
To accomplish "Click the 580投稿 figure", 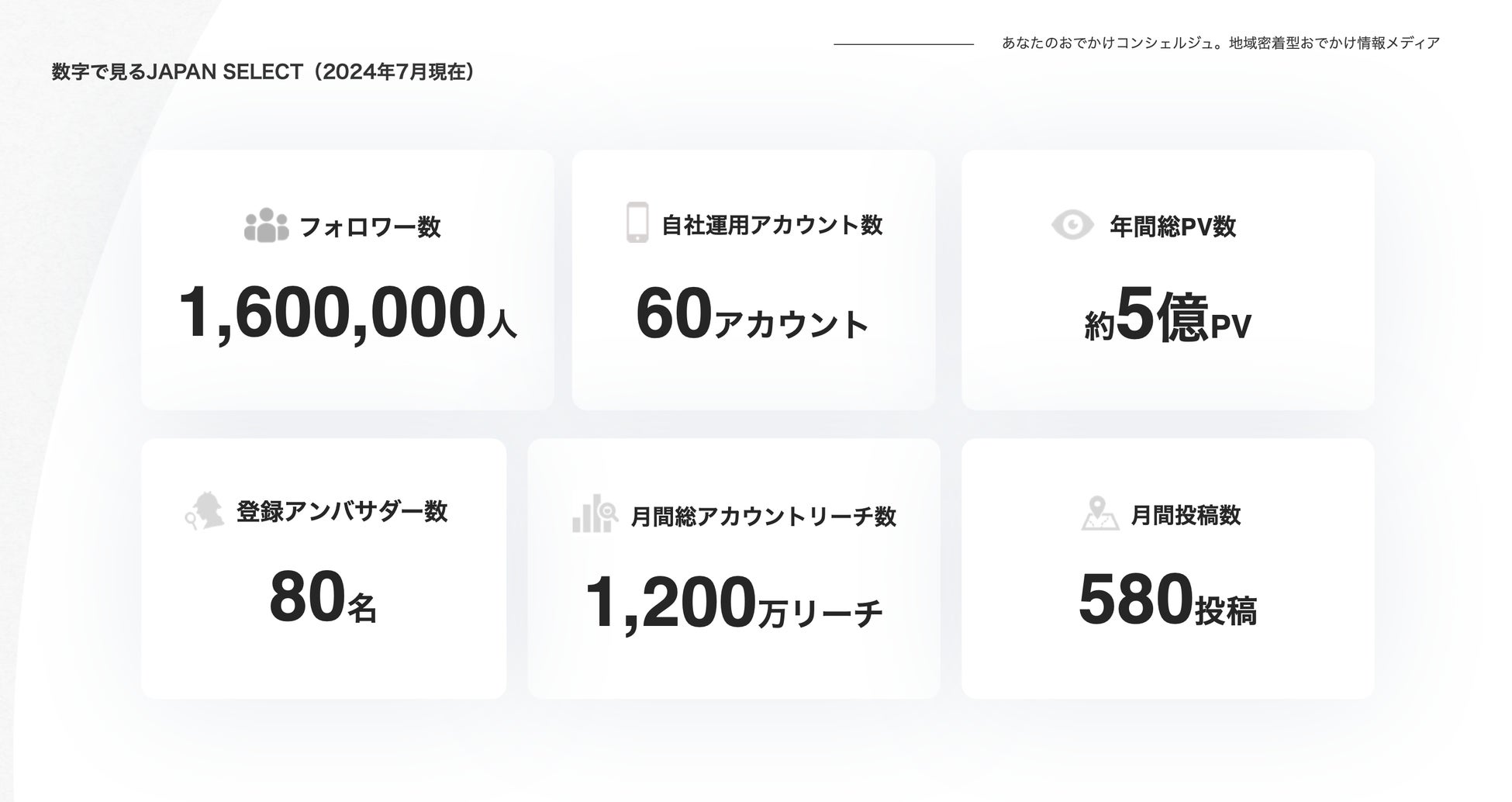I will click(1167, 601).
